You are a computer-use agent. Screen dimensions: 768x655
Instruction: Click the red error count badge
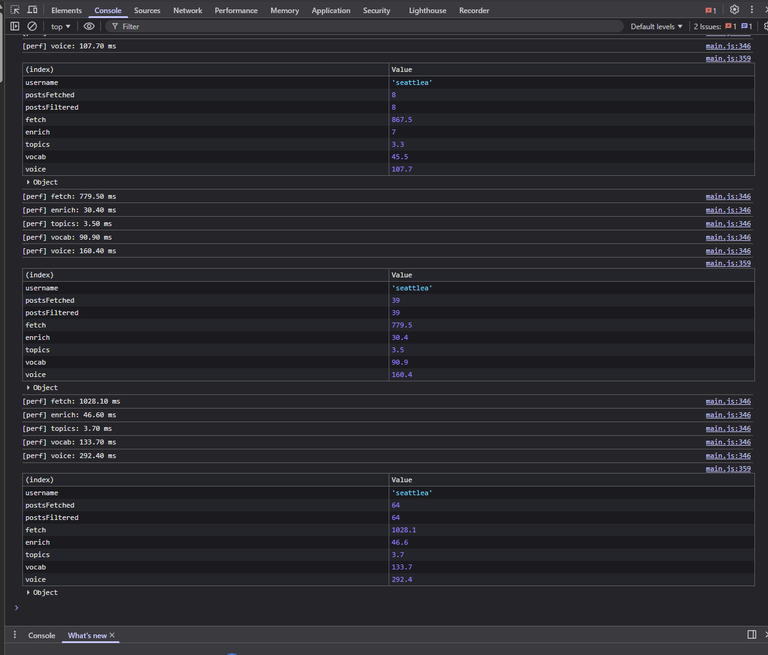(x=710, y=10)
